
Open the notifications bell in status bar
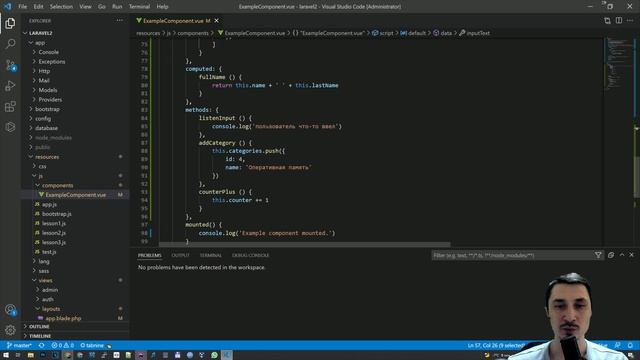630,345
